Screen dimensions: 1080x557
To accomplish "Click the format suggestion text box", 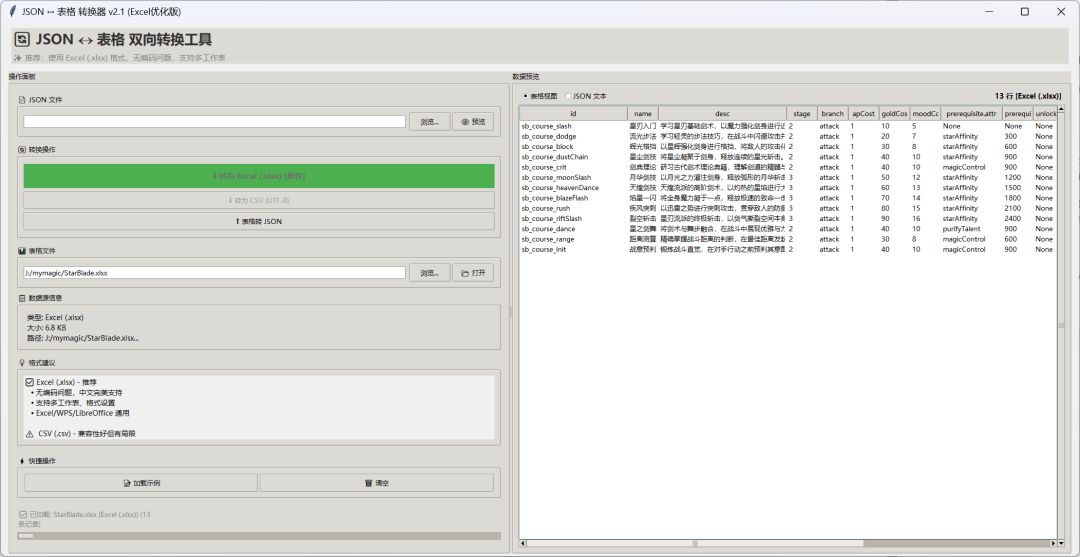I will click(x=259, y=408).
